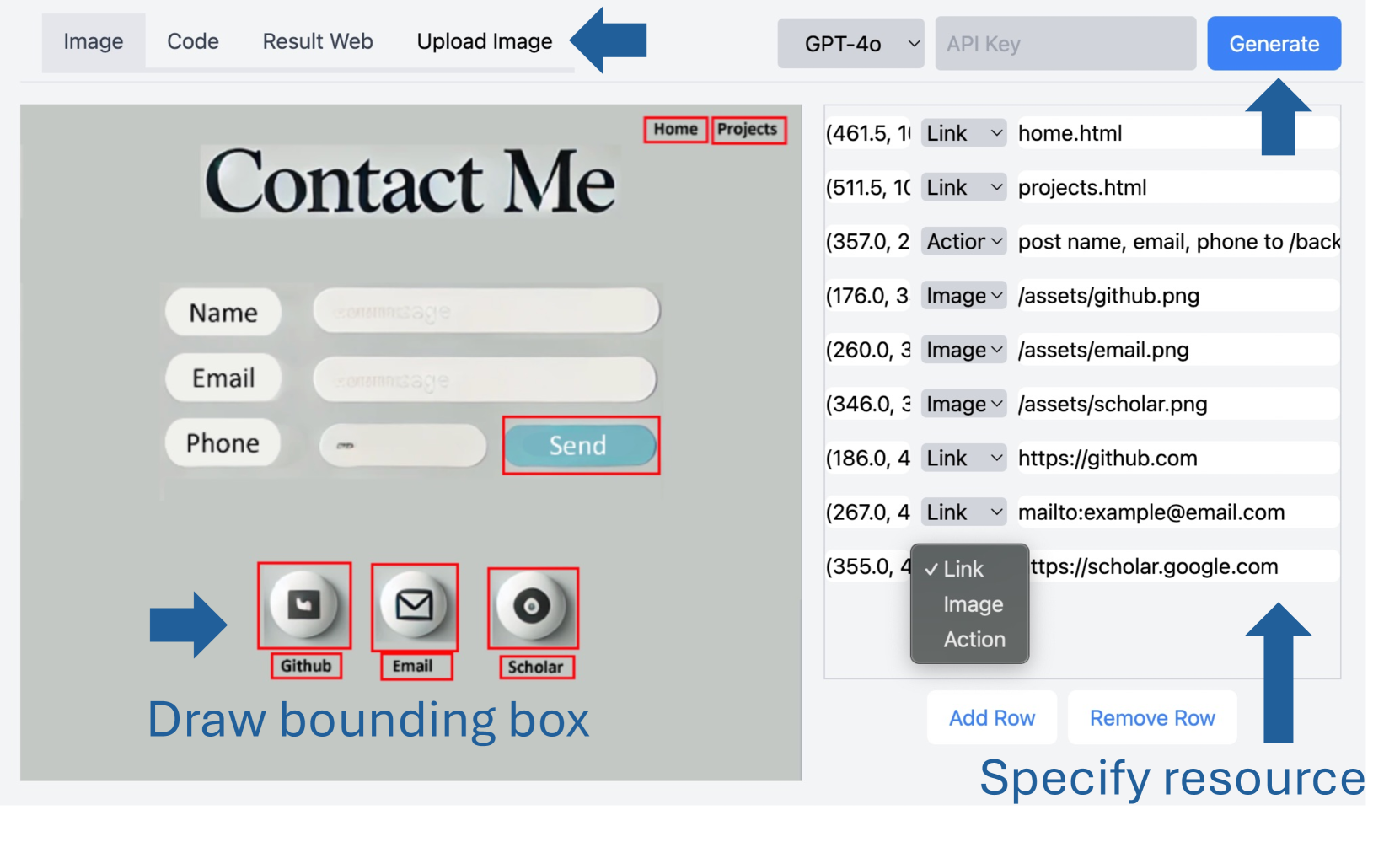Click the Github icon in the mockup image
This screenshot has width=1400, height=842.
coord(303,605)
